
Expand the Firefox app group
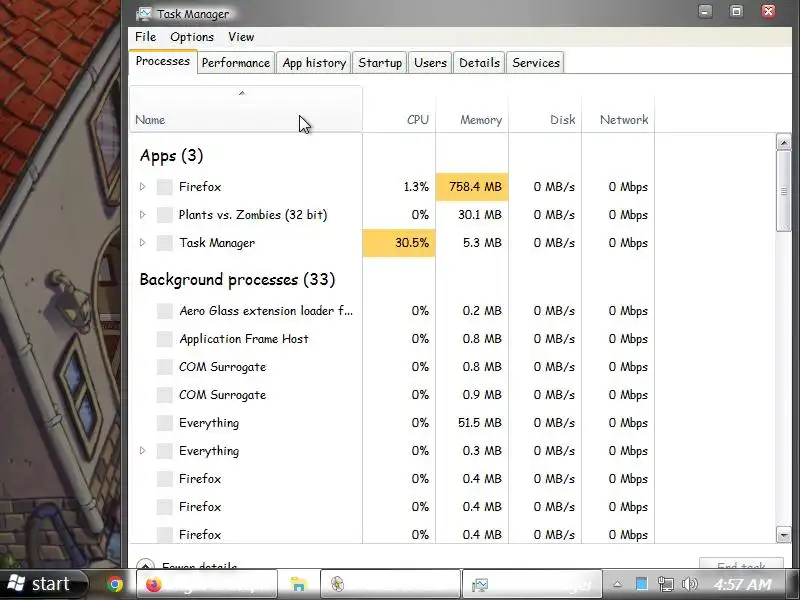(143, 187)
